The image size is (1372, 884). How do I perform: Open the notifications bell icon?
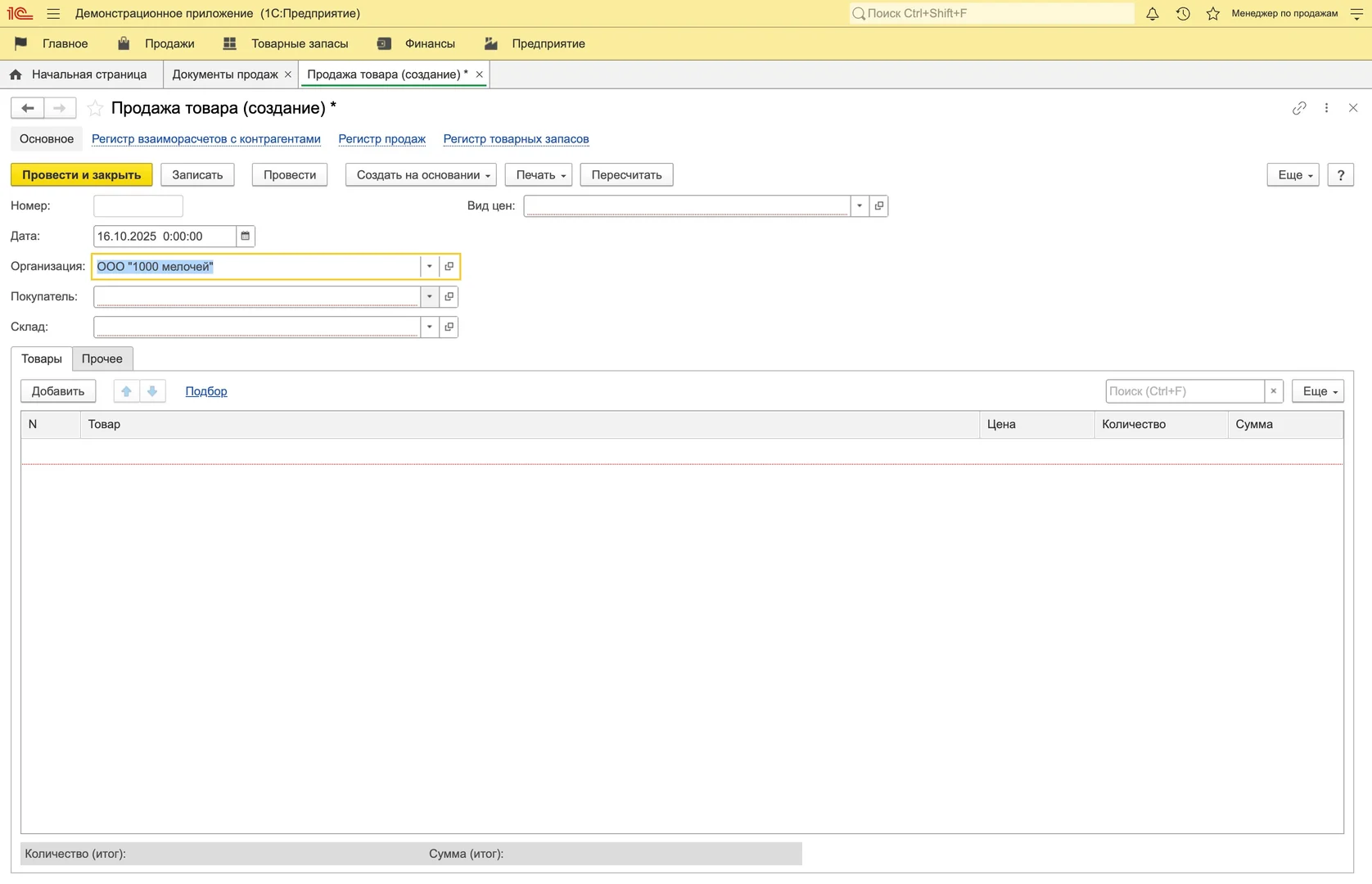point(1152,14)
